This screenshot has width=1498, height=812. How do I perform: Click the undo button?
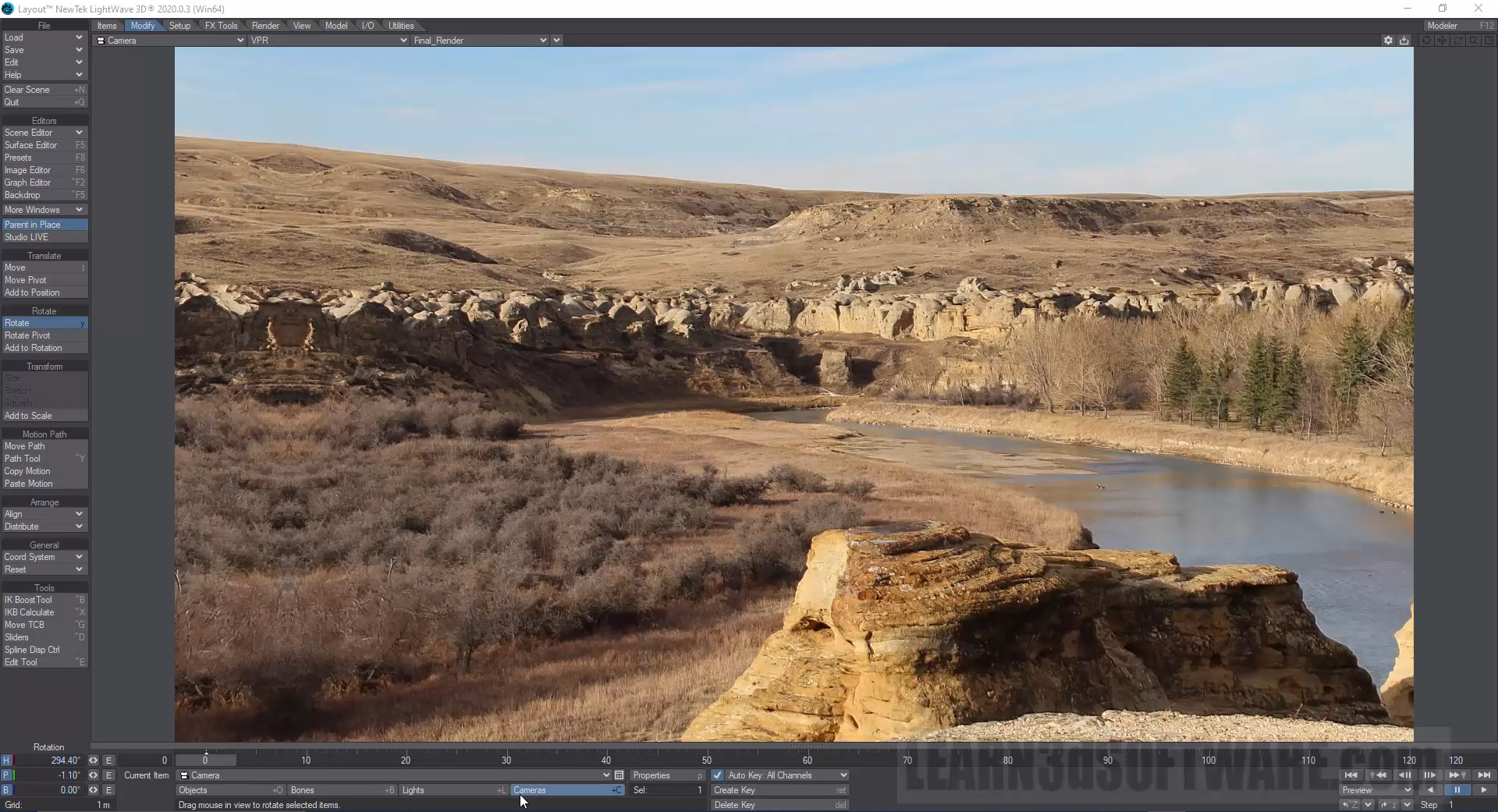[x=1351, y=805]
